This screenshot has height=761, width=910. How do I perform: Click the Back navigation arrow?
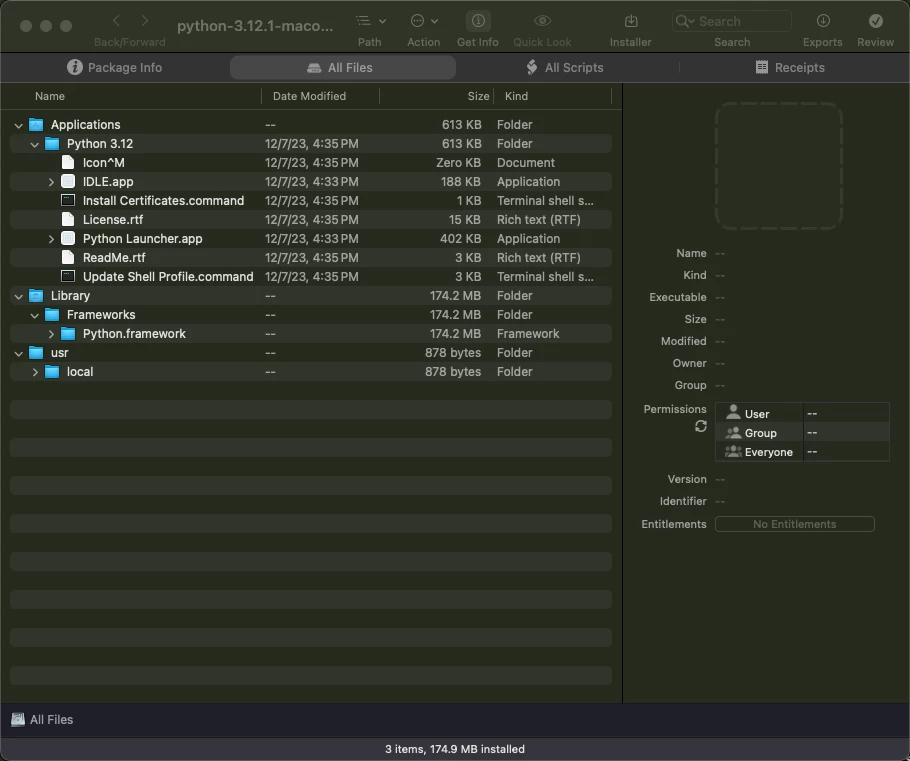pyautogui.click(x=117, y=21)
